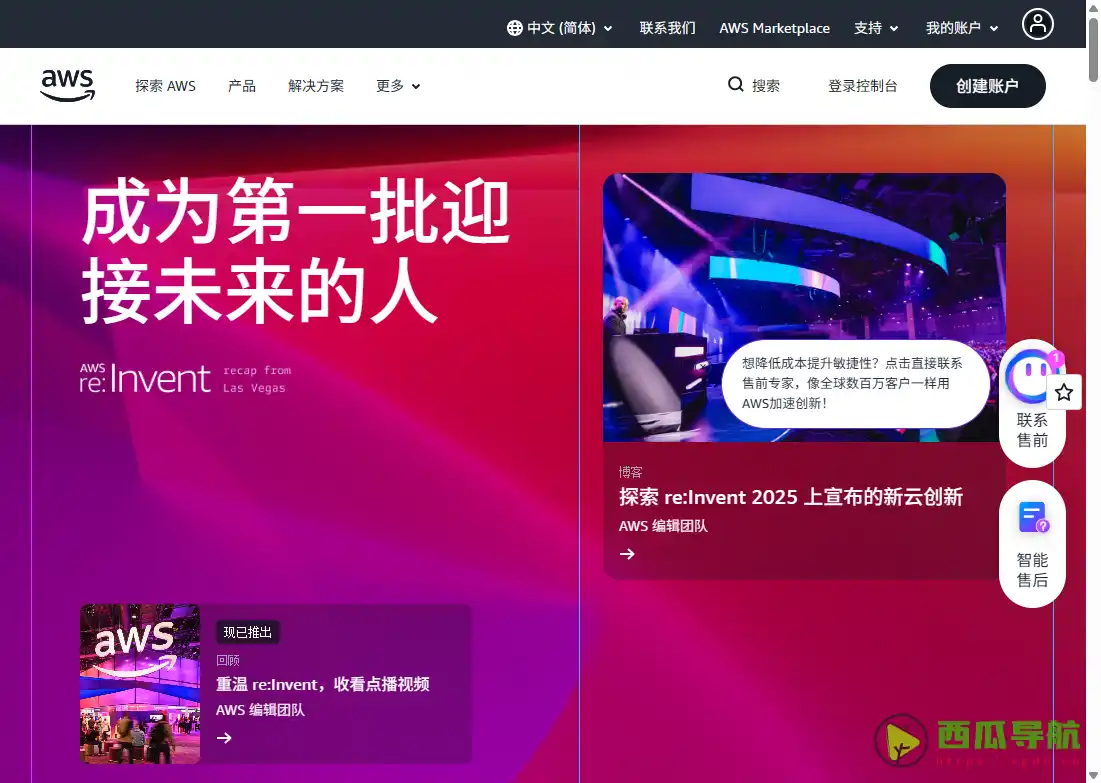Expand the 支持 dropdown

(x=876, y=28)
